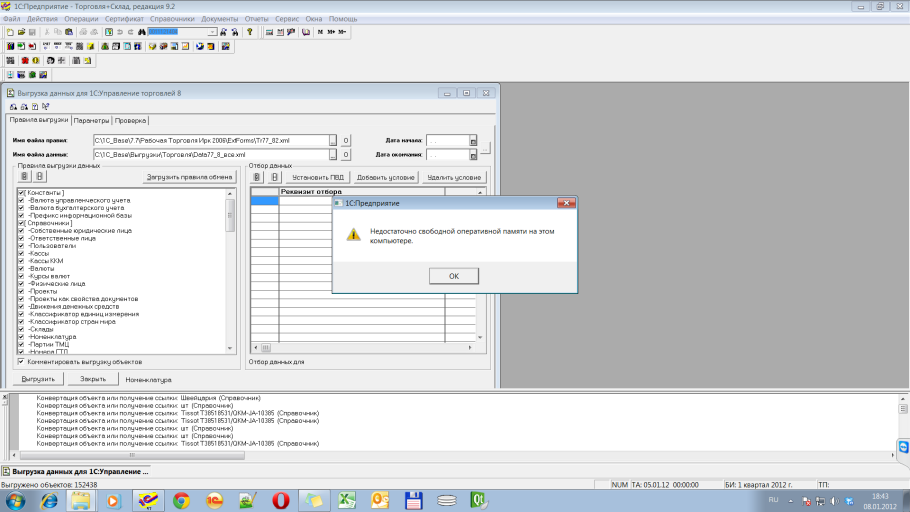Screen dimensions: 910x512
Task: Click the binoculars Find icon in toolbar
Action: point(142,32)
